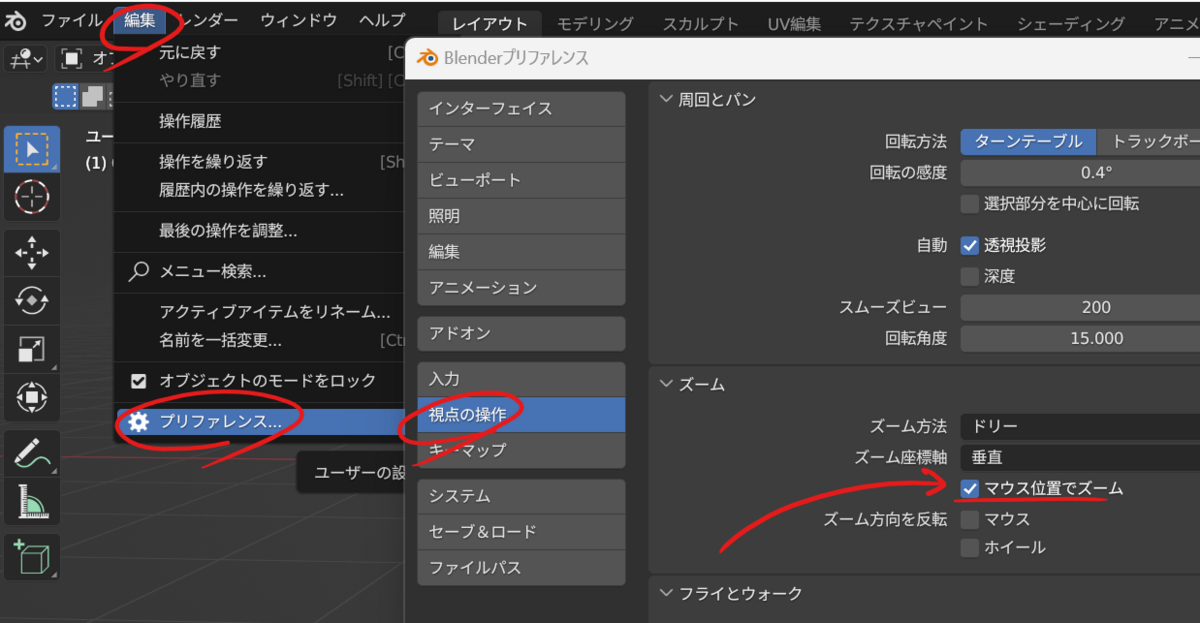Screen dimensions: 1200x623
Task: Choose 最後の操作を調整... menu entry
Action: (259, 231)
